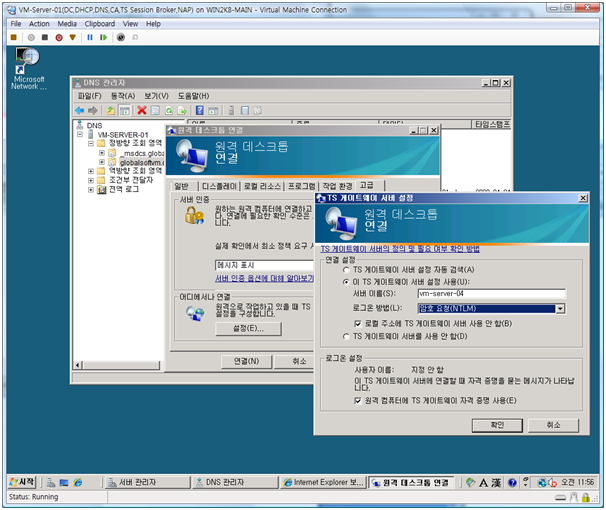Expand the 조건부 전달자 node
Image resolution: width=606 pixels, height=510 pixels.
tap(91, 180)
